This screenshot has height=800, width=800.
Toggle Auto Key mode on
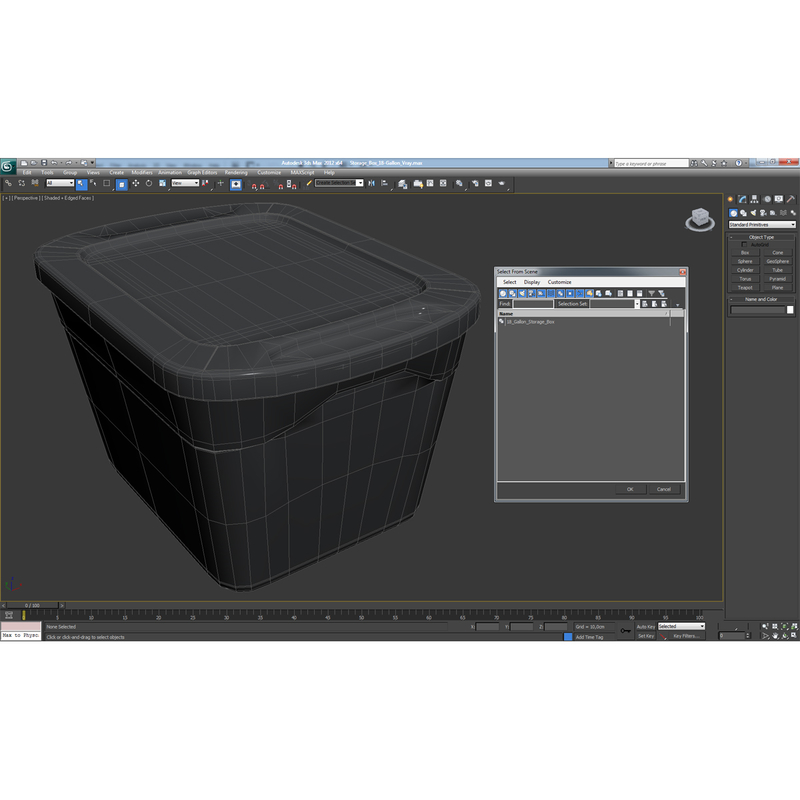[643, 625]
